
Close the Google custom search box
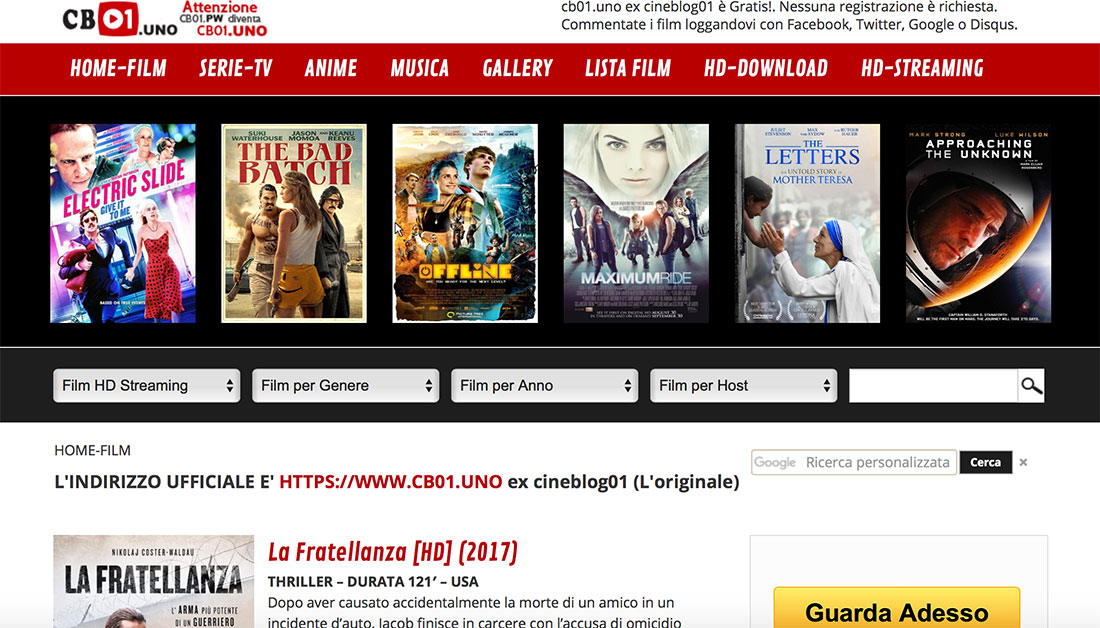click(1023, 463)
